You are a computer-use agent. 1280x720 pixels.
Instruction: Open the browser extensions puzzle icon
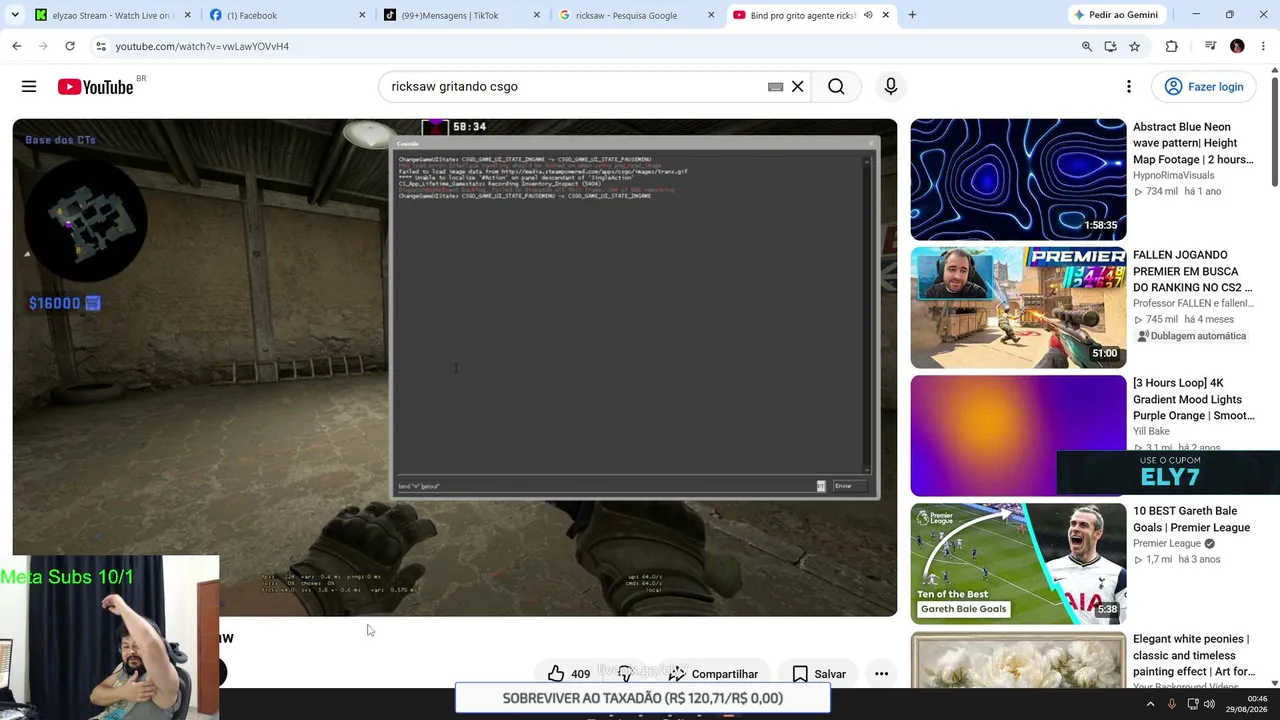1172,46
